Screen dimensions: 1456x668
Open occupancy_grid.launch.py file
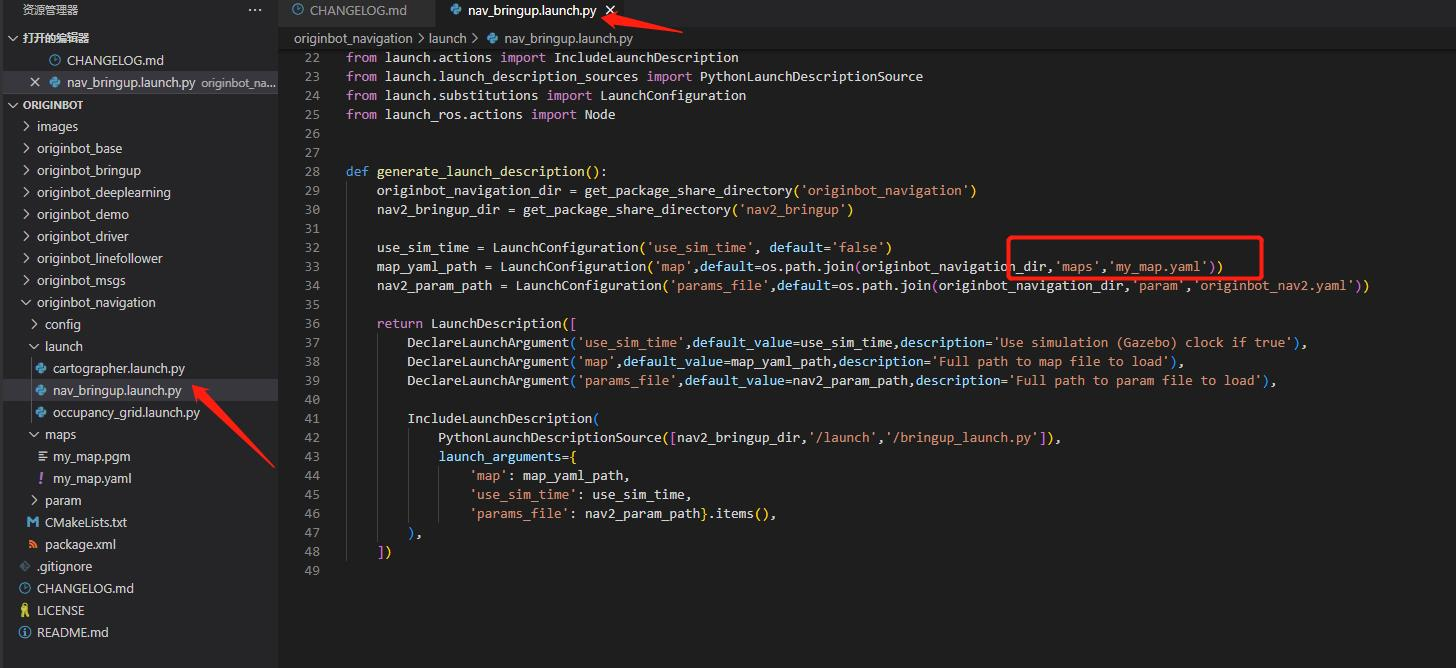126,412
